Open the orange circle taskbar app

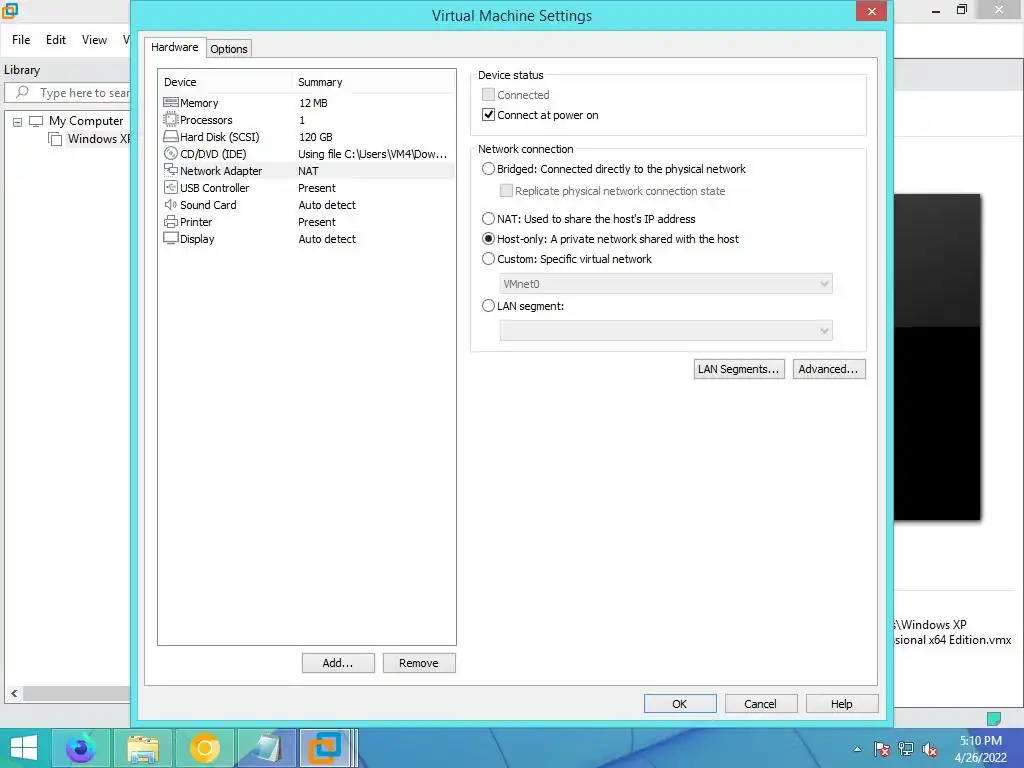point(204,748)
